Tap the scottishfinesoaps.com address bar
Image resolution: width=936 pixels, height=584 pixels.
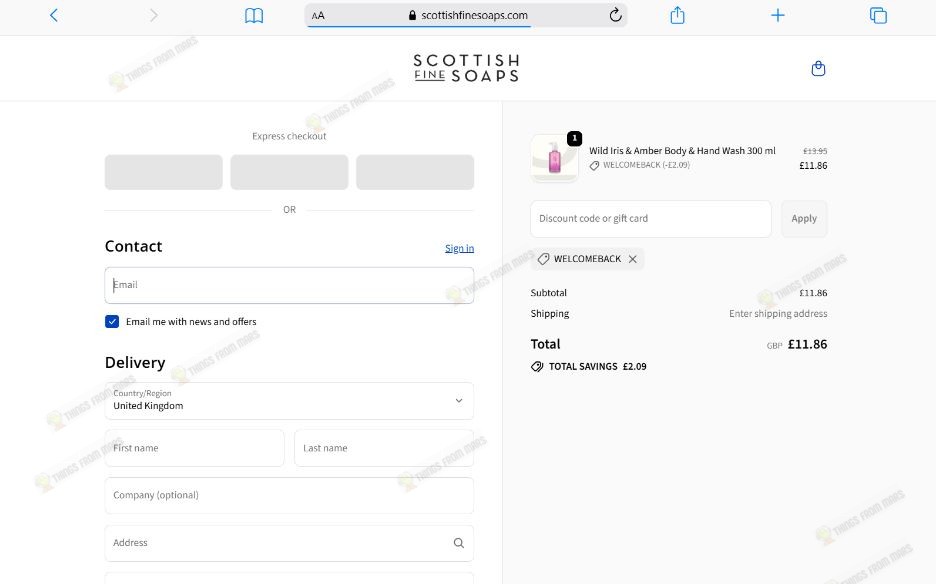click(x=466, y=16)
